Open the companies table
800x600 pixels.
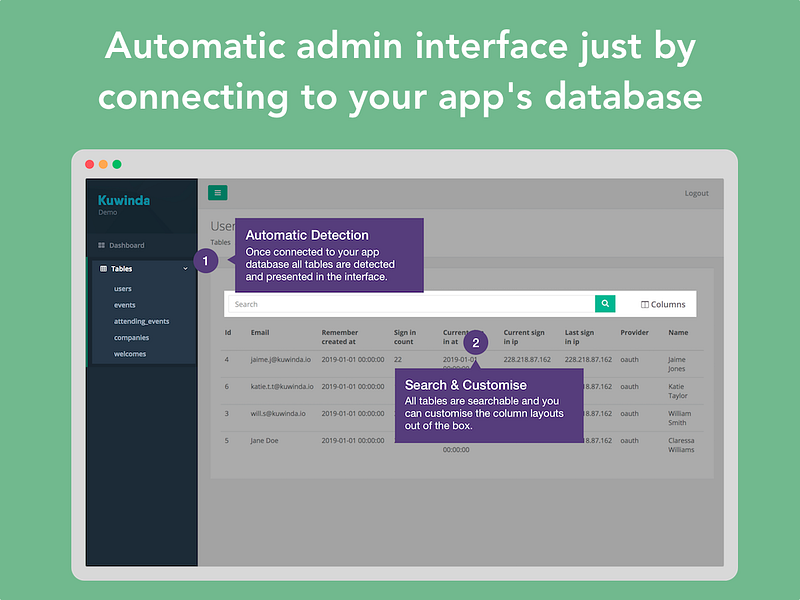pyautogui.click(x=131, y=338)
